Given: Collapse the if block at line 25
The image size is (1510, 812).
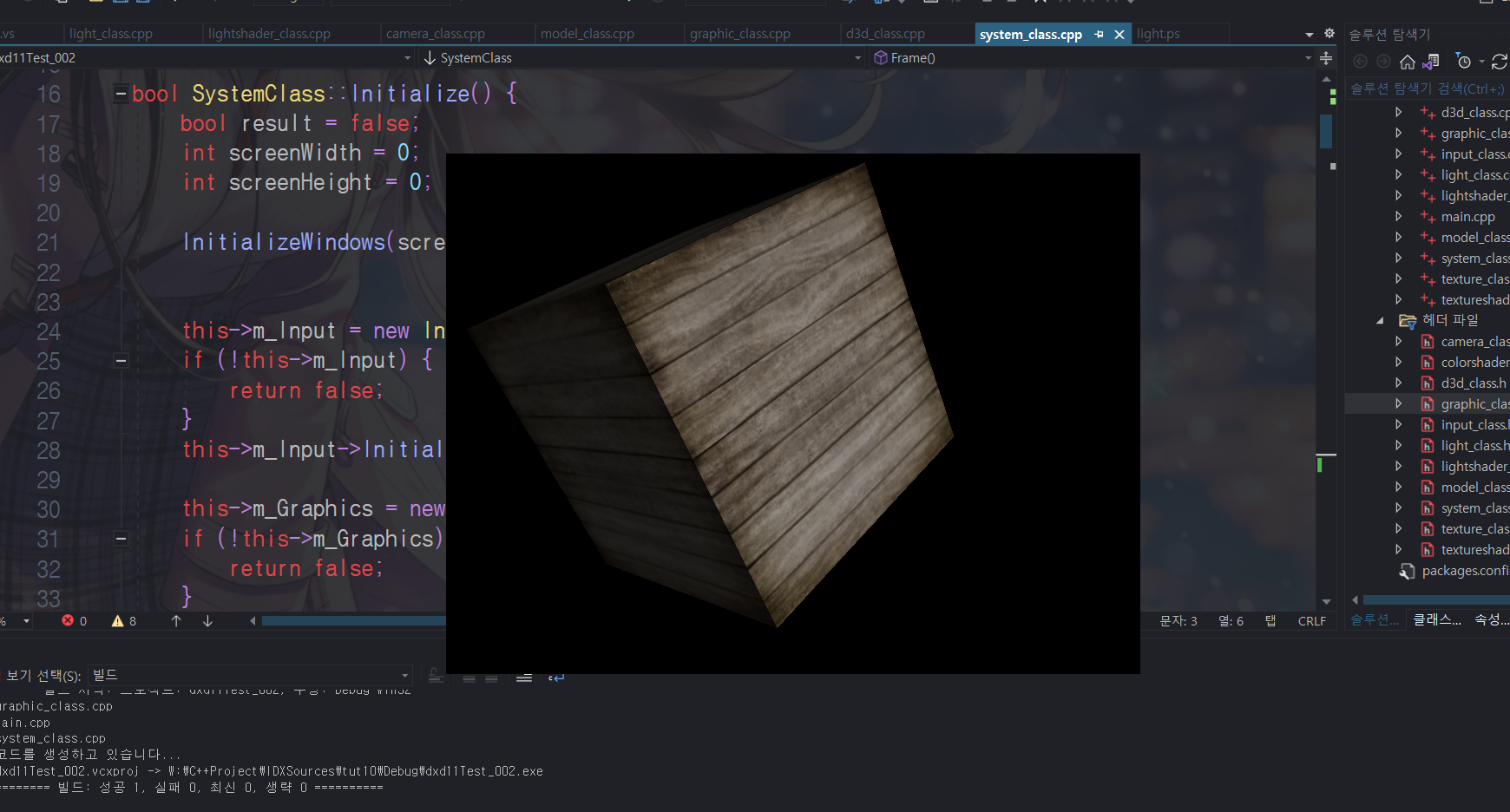Looking at the screenshot, I should [121, 361].
